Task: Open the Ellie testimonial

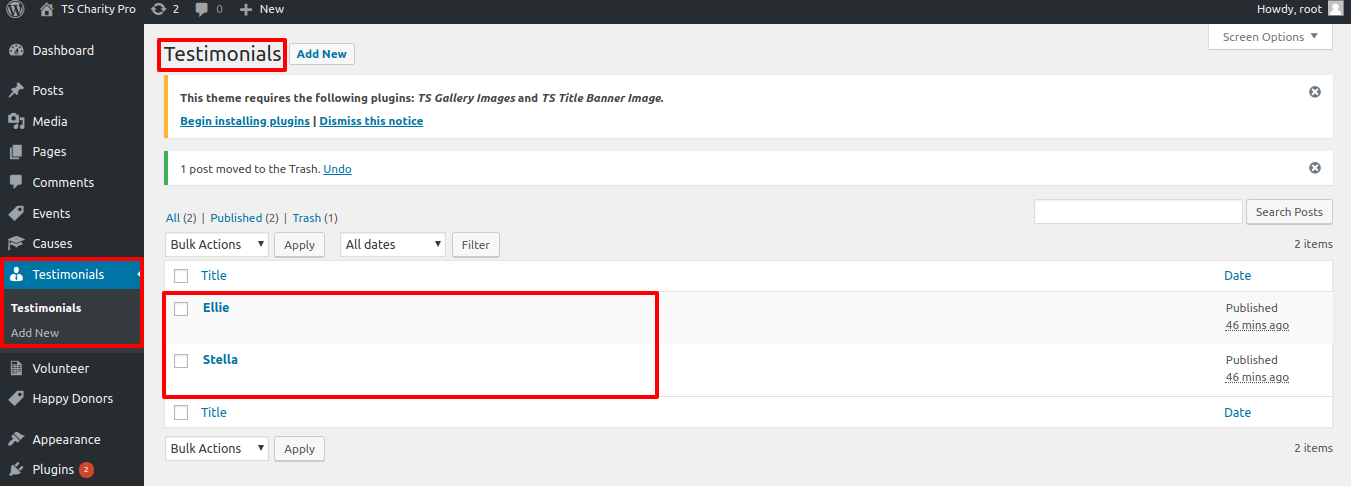Action: (216, 308)
